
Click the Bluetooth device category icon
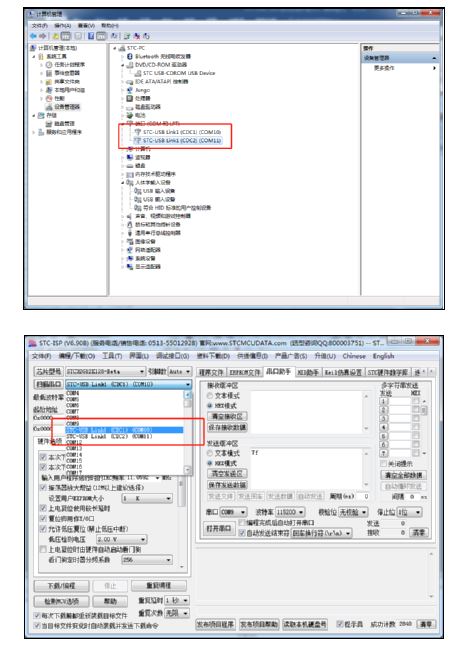tap(130, 56)
